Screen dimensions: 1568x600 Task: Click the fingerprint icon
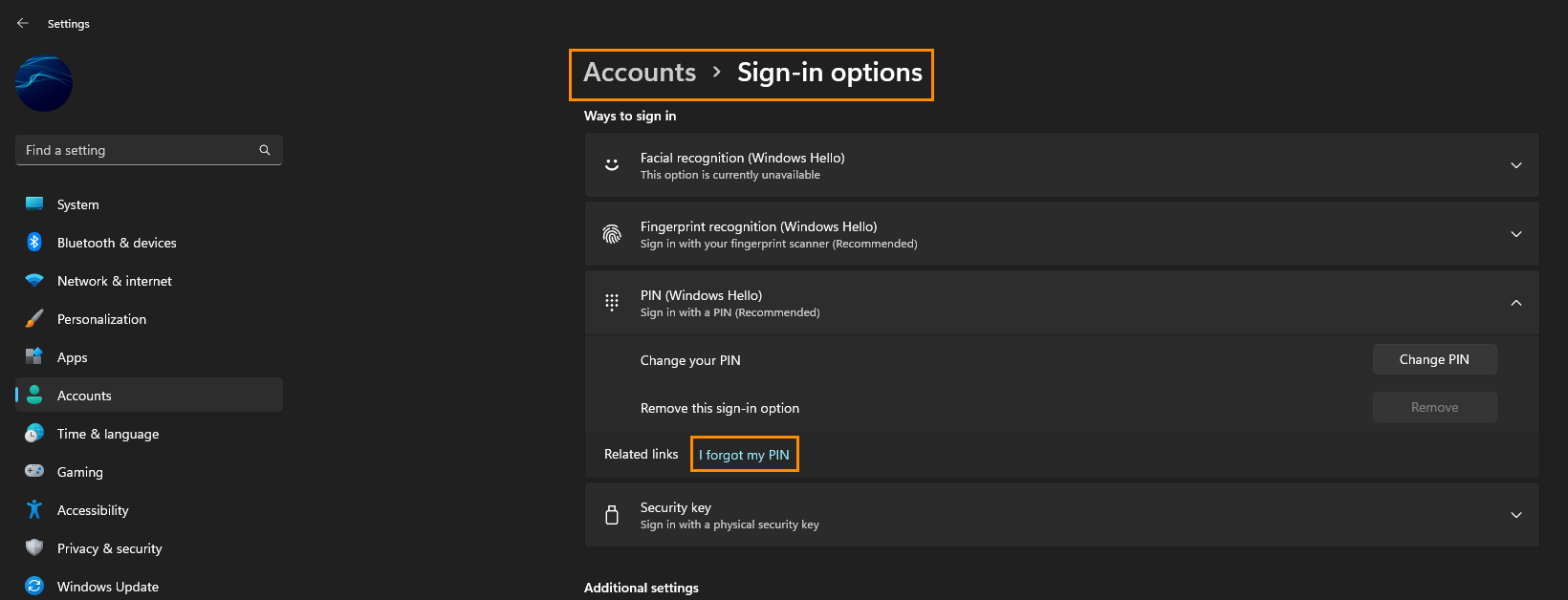pos(612,234)
